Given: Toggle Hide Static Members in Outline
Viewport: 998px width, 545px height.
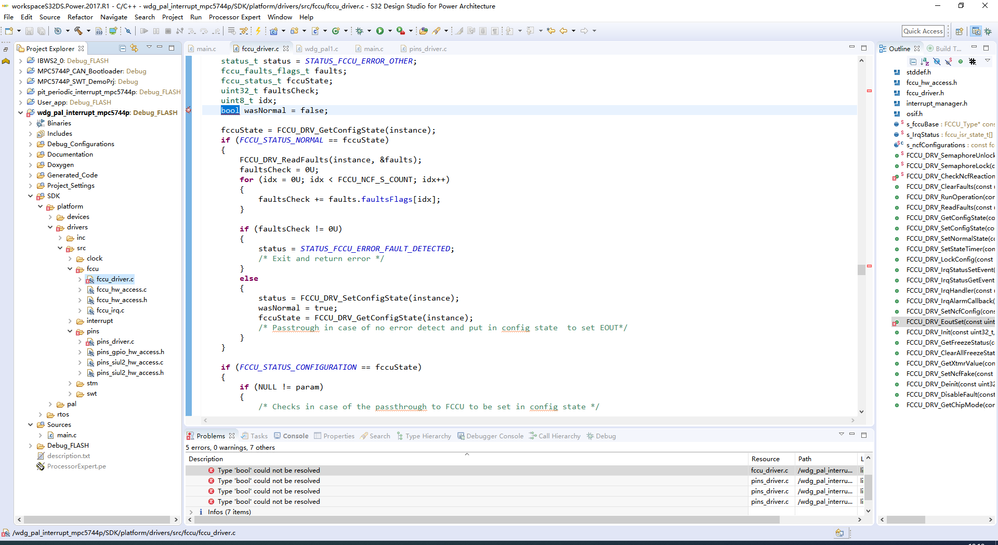Looking at the screenshot, I should tap(948, 62).
